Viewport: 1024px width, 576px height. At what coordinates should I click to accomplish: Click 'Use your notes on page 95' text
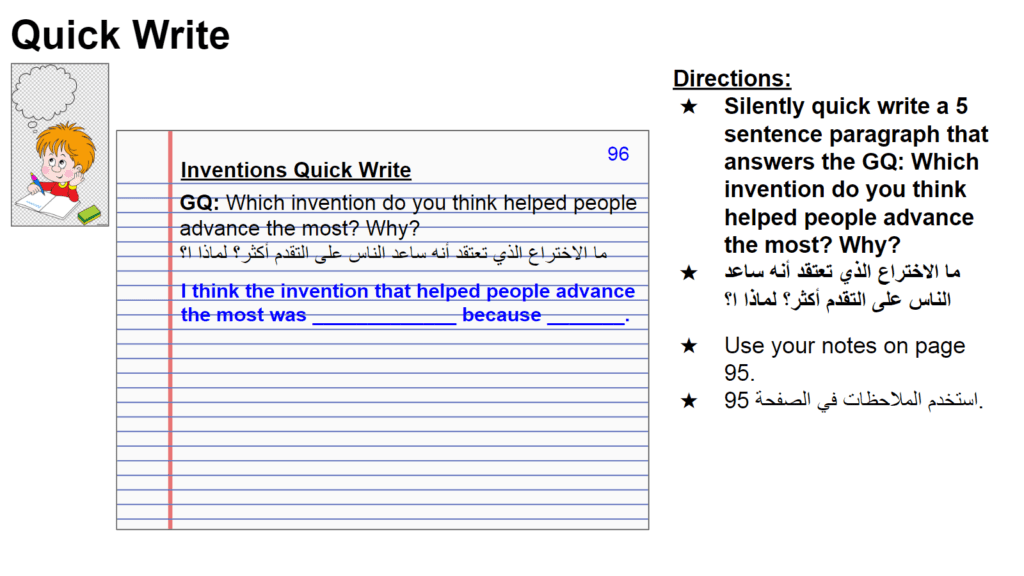coord(844,359)
